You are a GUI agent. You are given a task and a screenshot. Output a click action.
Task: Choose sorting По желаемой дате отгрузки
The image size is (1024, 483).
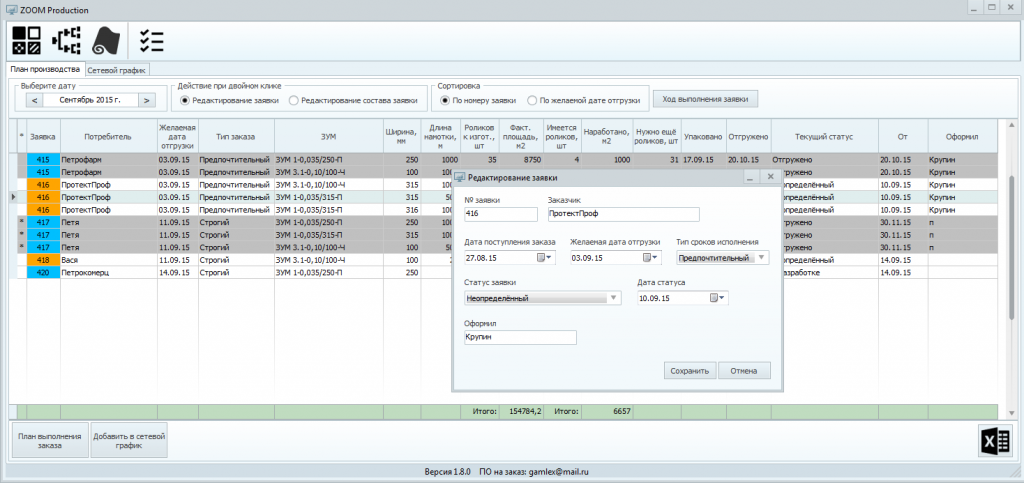533,100
